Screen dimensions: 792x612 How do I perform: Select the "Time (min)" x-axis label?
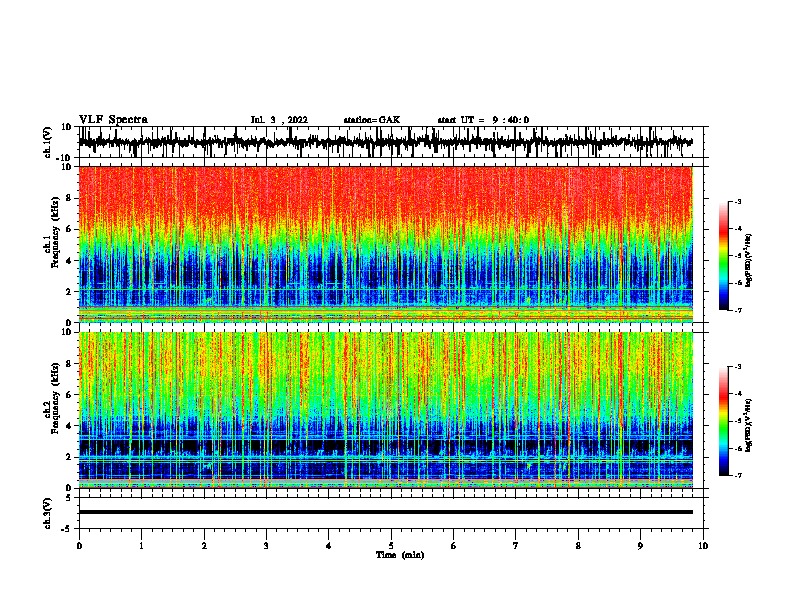[400, 555]
